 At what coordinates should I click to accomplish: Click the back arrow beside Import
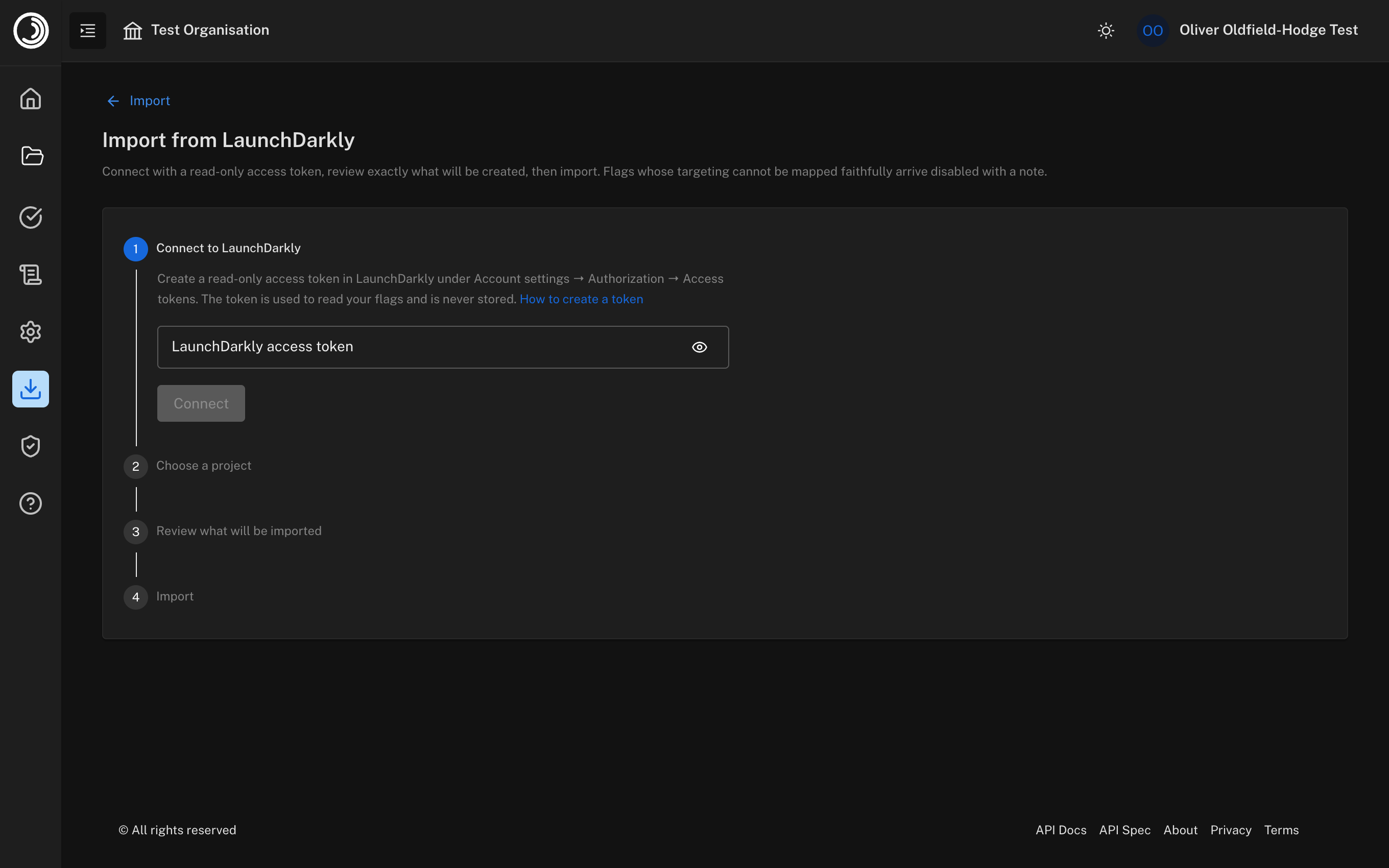click(113, 101)
